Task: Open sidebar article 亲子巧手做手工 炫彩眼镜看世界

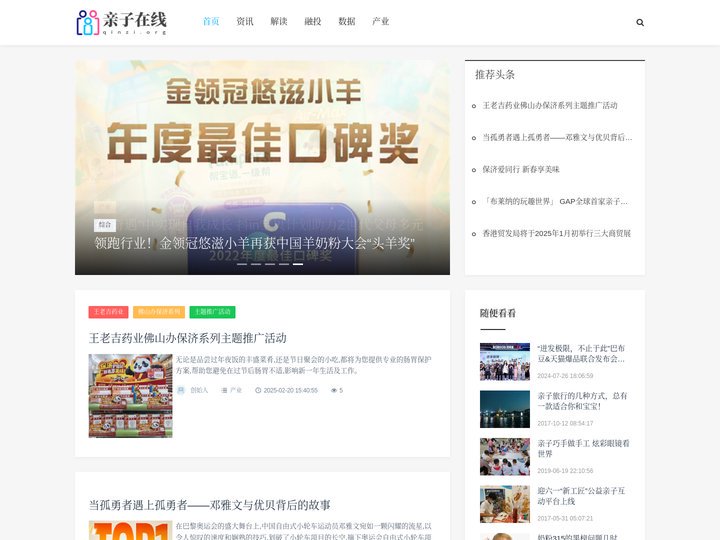Action: (x=583, y=449)
